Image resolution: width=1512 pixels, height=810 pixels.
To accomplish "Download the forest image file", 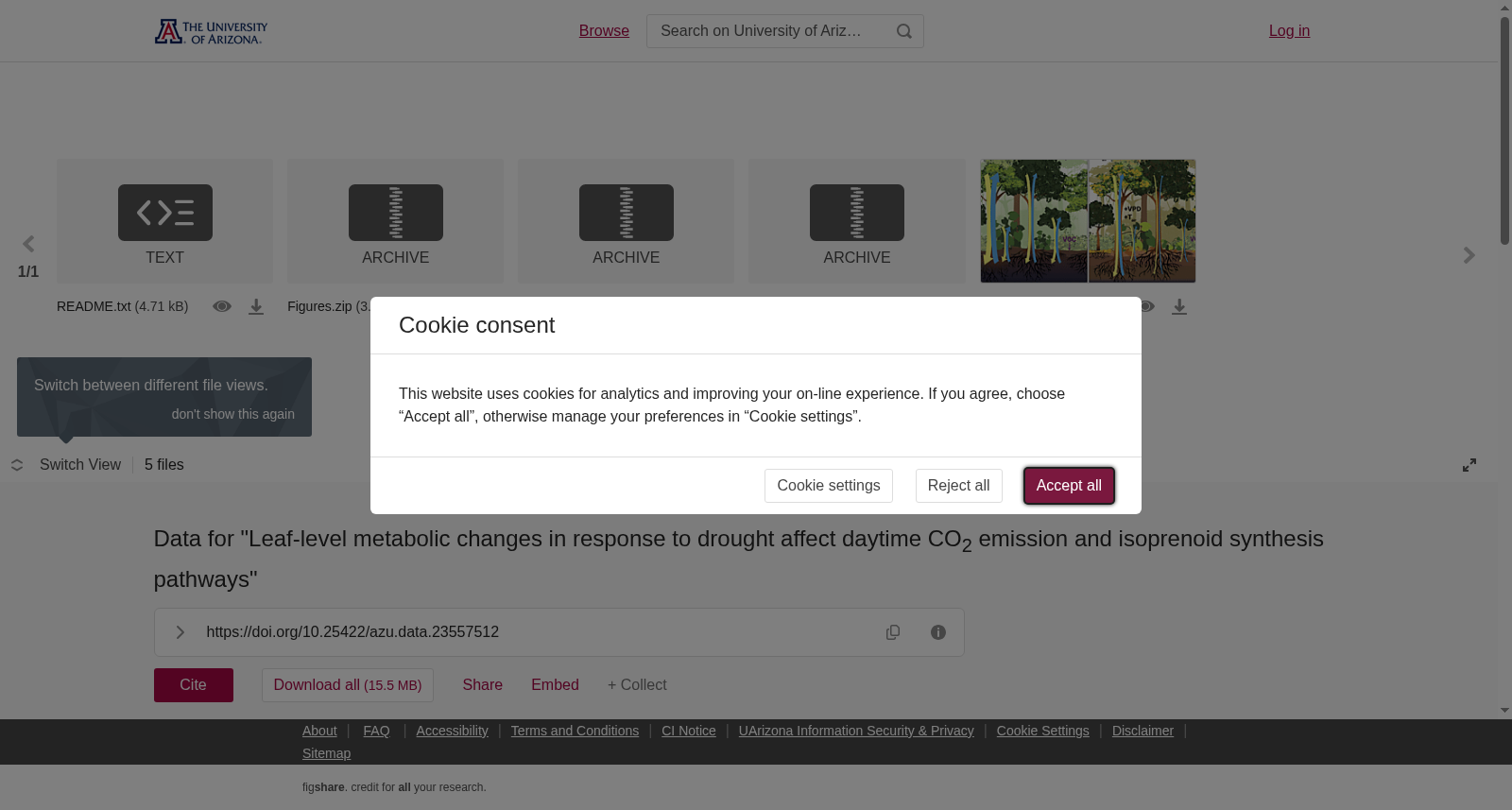I will coord(1179,306).
